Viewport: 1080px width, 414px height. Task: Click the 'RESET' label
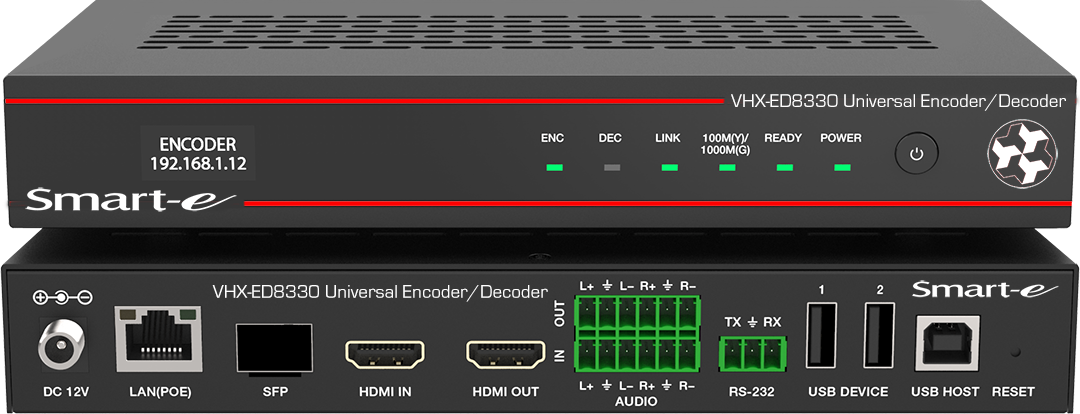(x=1013, y=392)
